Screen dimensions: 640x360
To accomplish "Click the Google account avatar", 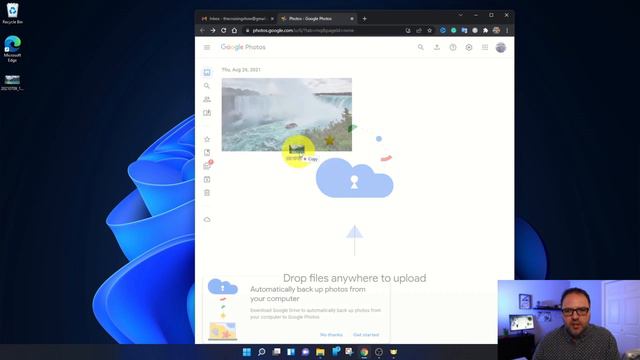I will click(x=501, y=47).
